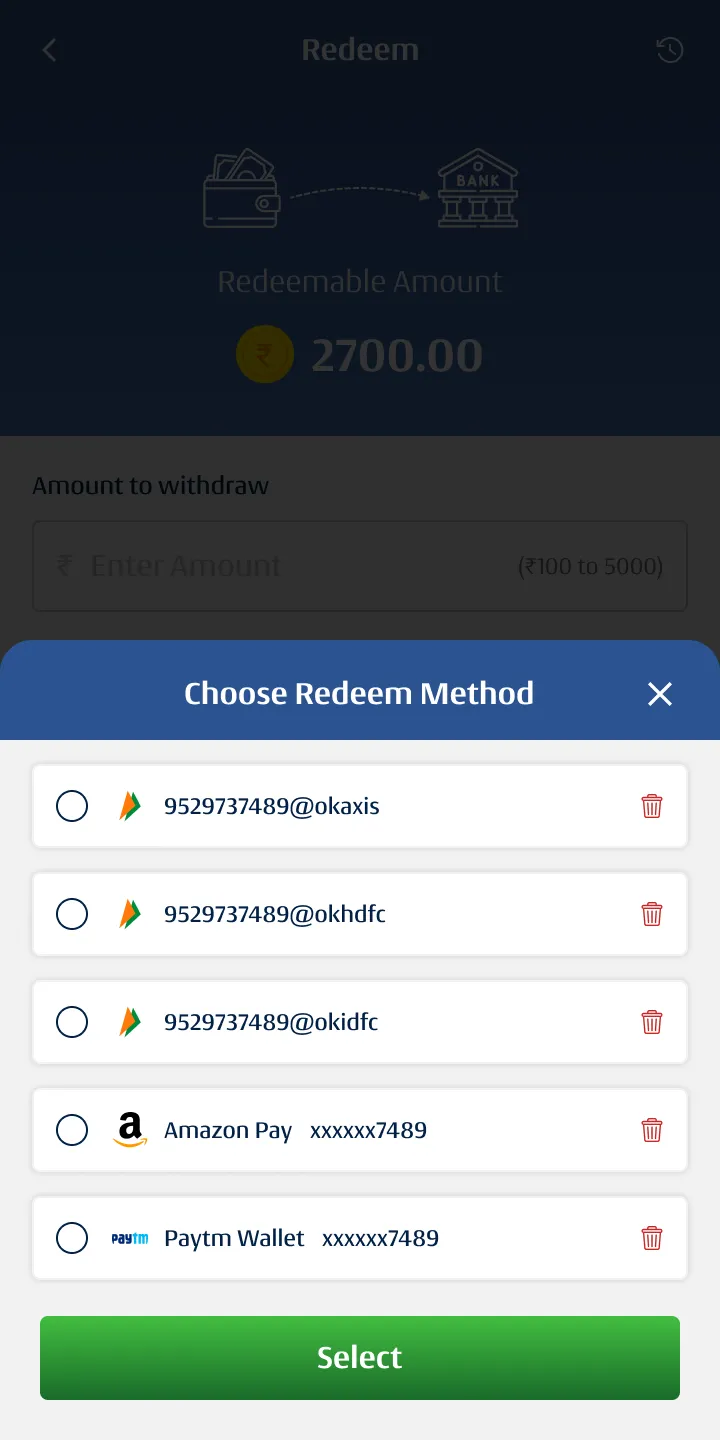Click the UPI logo beside okaxis ID
This screenshot has height=1440, width=720.
[x=129, y=806]
